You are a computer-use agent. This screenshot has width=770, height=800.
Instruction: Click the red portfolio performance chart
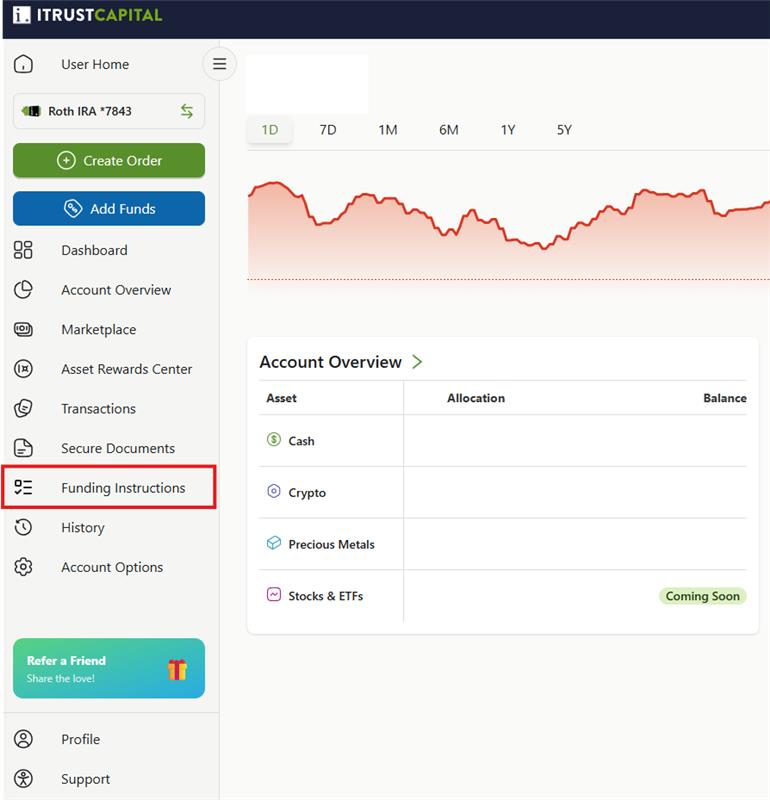509,231
